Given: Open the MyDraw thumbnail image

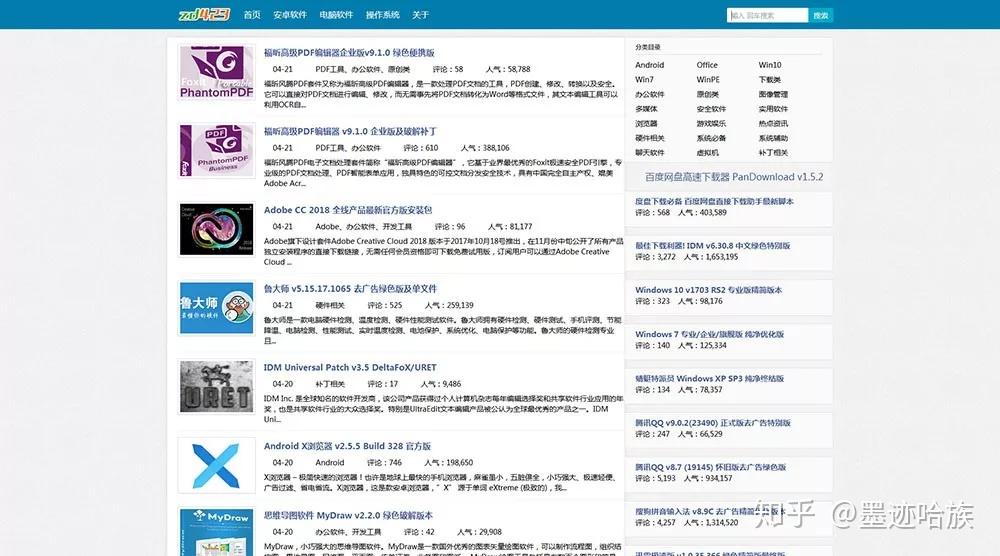Looking at the screenshot, I should tap(216, 532).
